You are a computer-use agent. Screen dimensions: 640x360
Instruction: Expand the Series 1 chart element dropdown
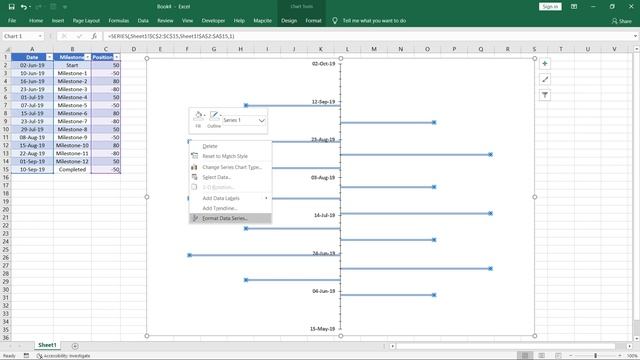(262, 120)
